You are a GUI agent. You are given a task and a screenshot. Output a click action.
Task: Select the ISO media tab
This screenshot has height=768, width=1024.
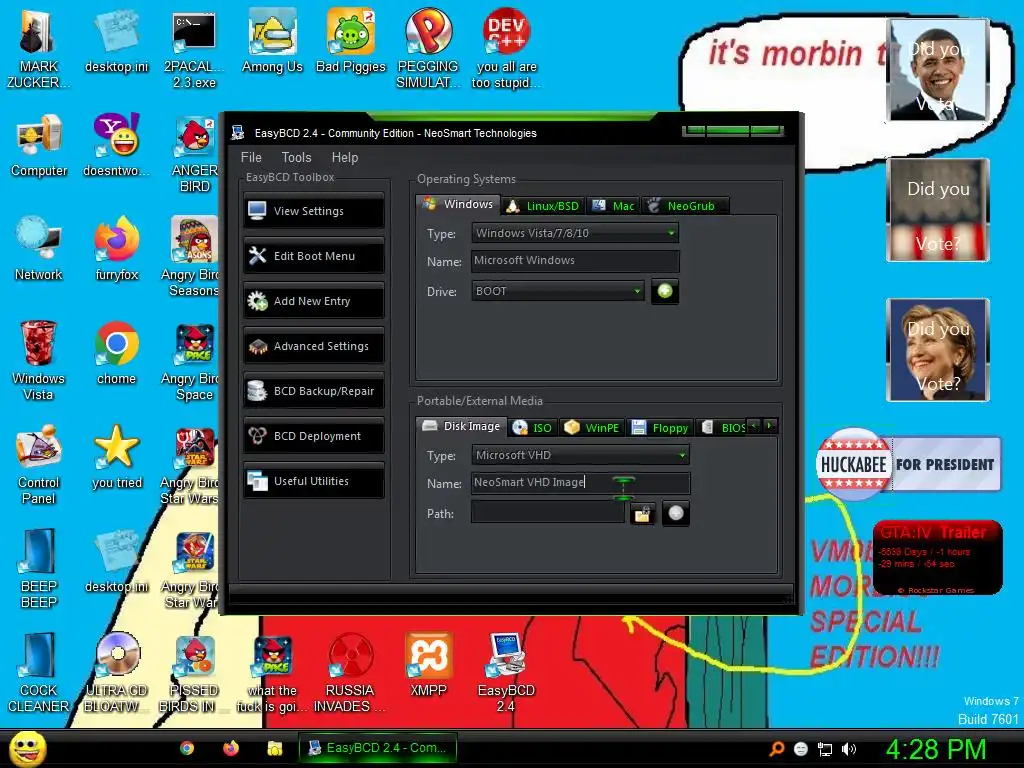click(x=533, y=428)
